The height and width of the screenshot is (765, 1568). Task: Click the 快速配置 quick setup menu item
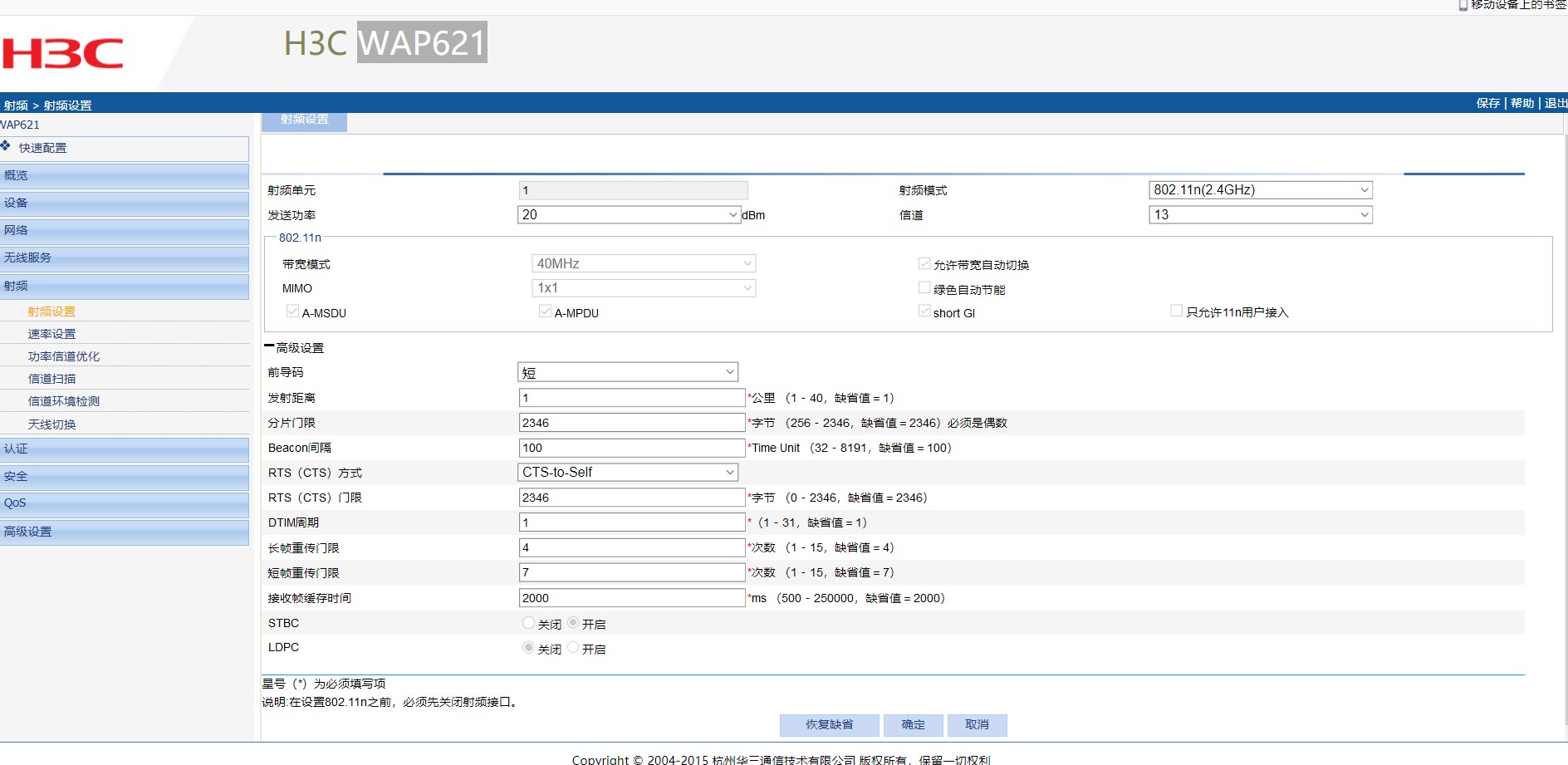click(x=125, y=148)
